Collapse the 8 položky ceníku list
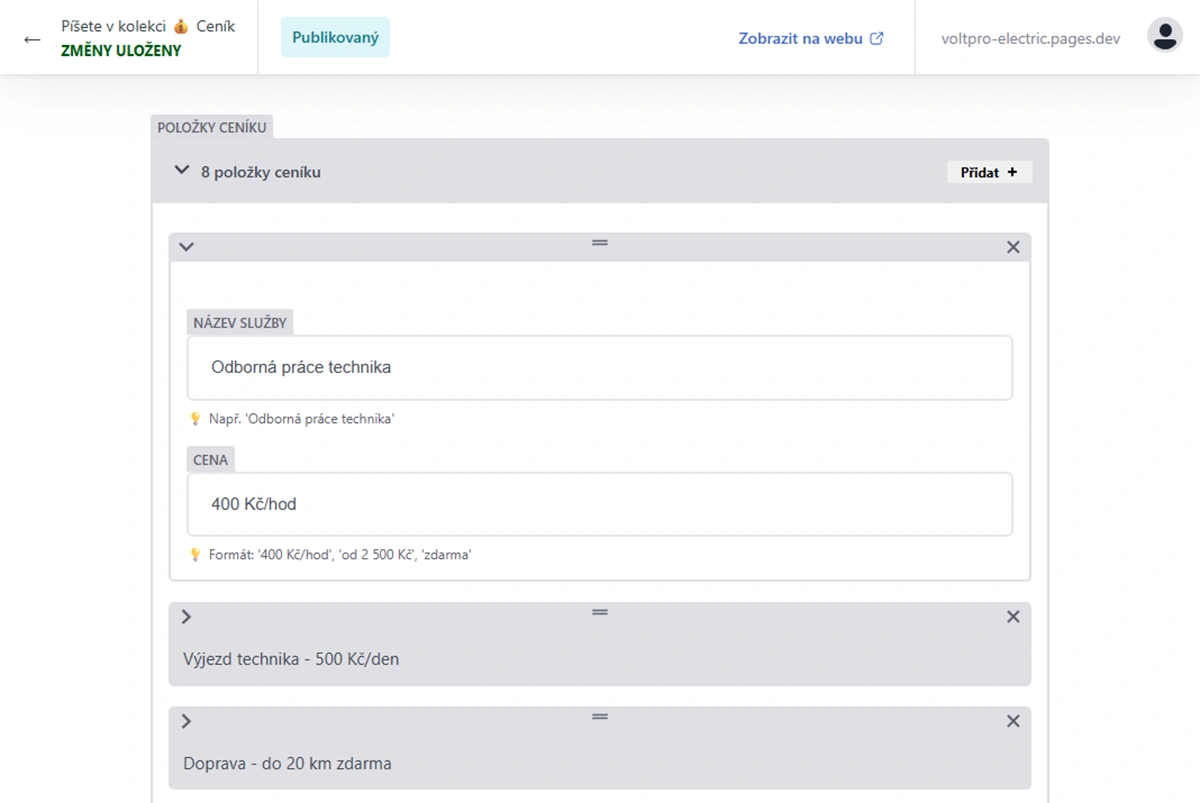 point(182,171)
